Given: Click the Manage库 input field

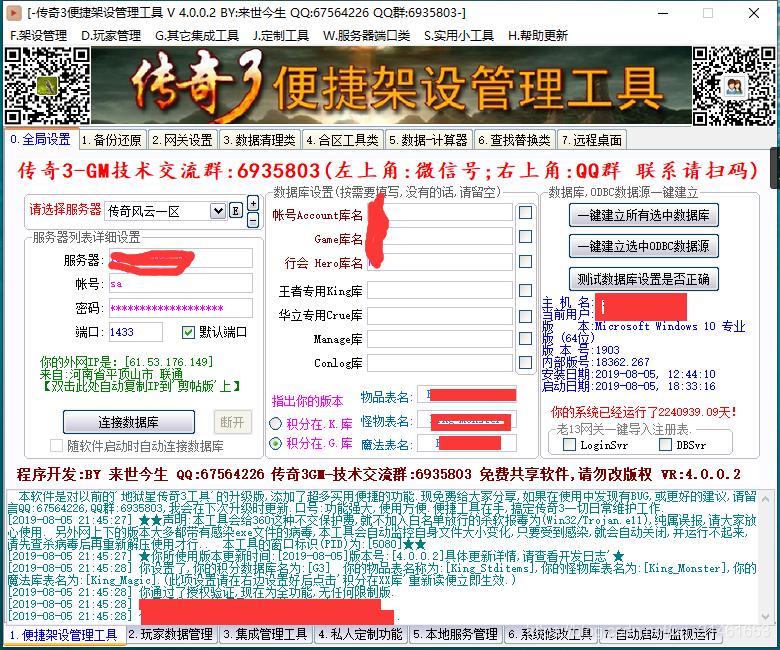Looking at the screenshot, I should [440, 339].
